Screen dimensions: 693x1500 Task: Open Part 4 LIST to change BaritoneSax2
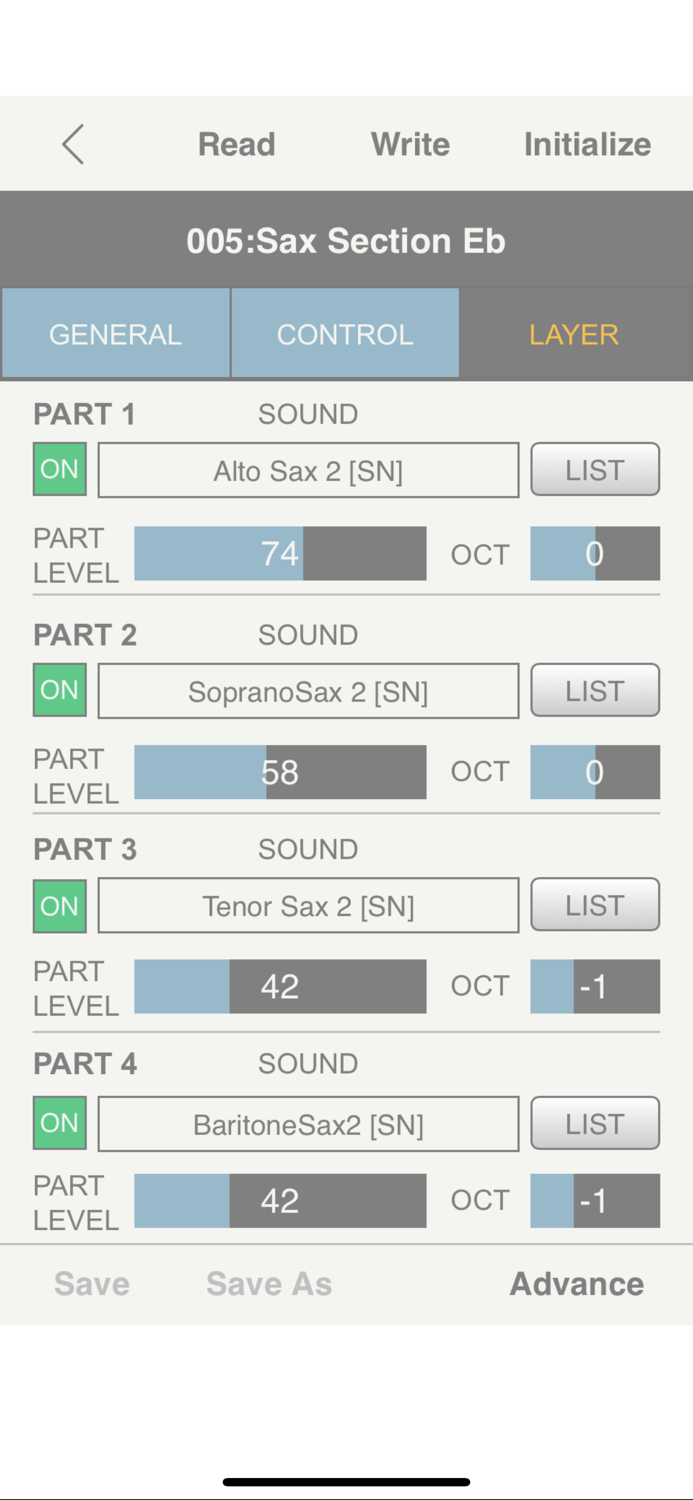click(x=595, y=1122)
